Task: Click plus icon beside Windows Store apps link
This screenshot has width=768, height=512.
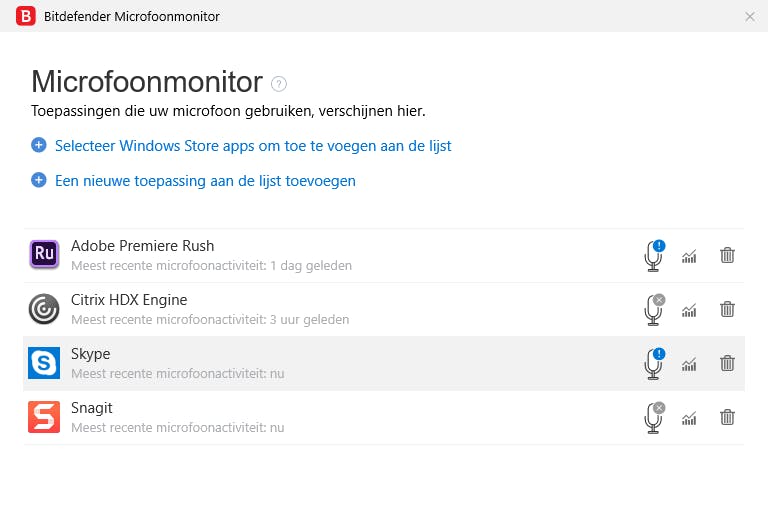Action: [39, 145]
